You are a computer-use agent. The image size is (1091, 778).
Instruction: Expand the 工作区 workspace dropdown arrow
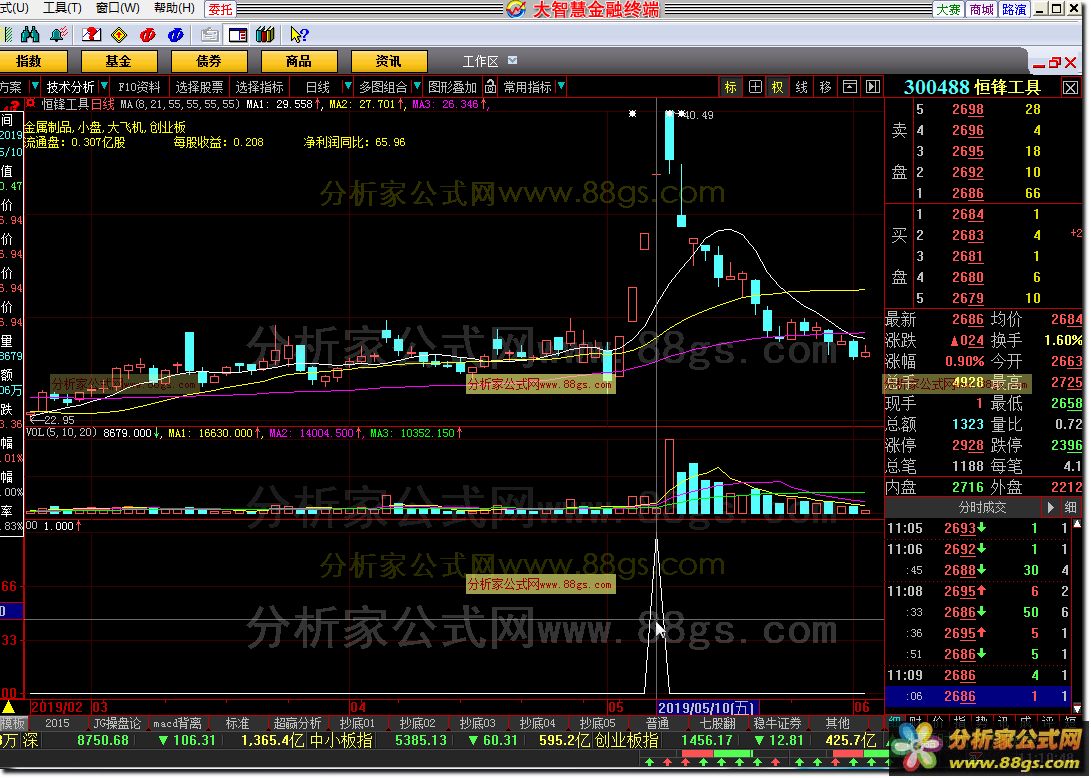pyautogui.click(x=513, y=61)
